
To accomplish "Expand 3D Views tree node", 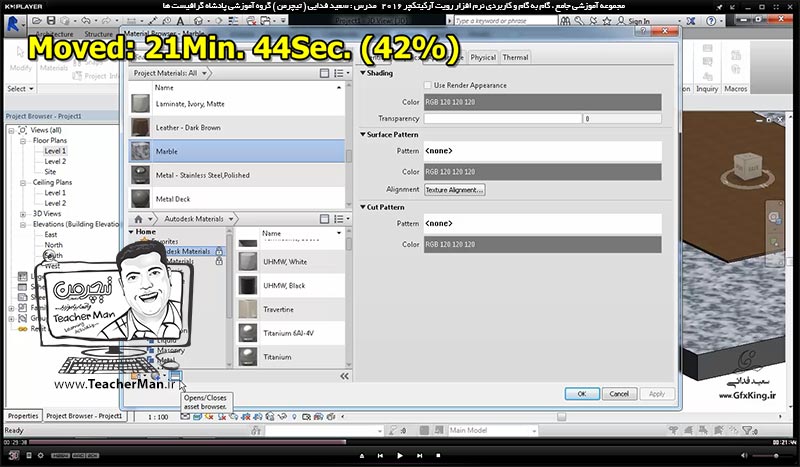I will [x=23, y=214].
